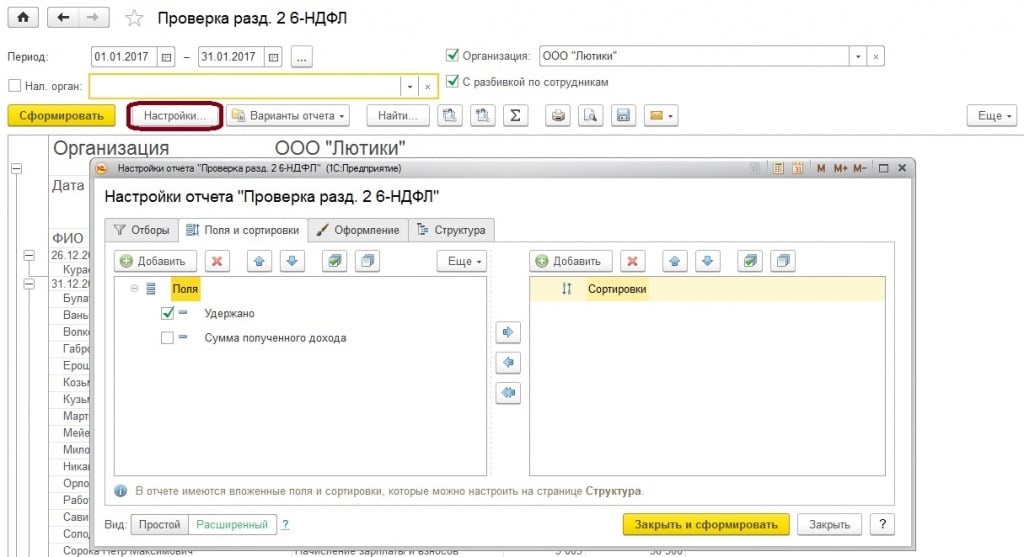Uncheck the Удержано field checkbox
The image size is (1024, 557).
click(x=167, y=313)
